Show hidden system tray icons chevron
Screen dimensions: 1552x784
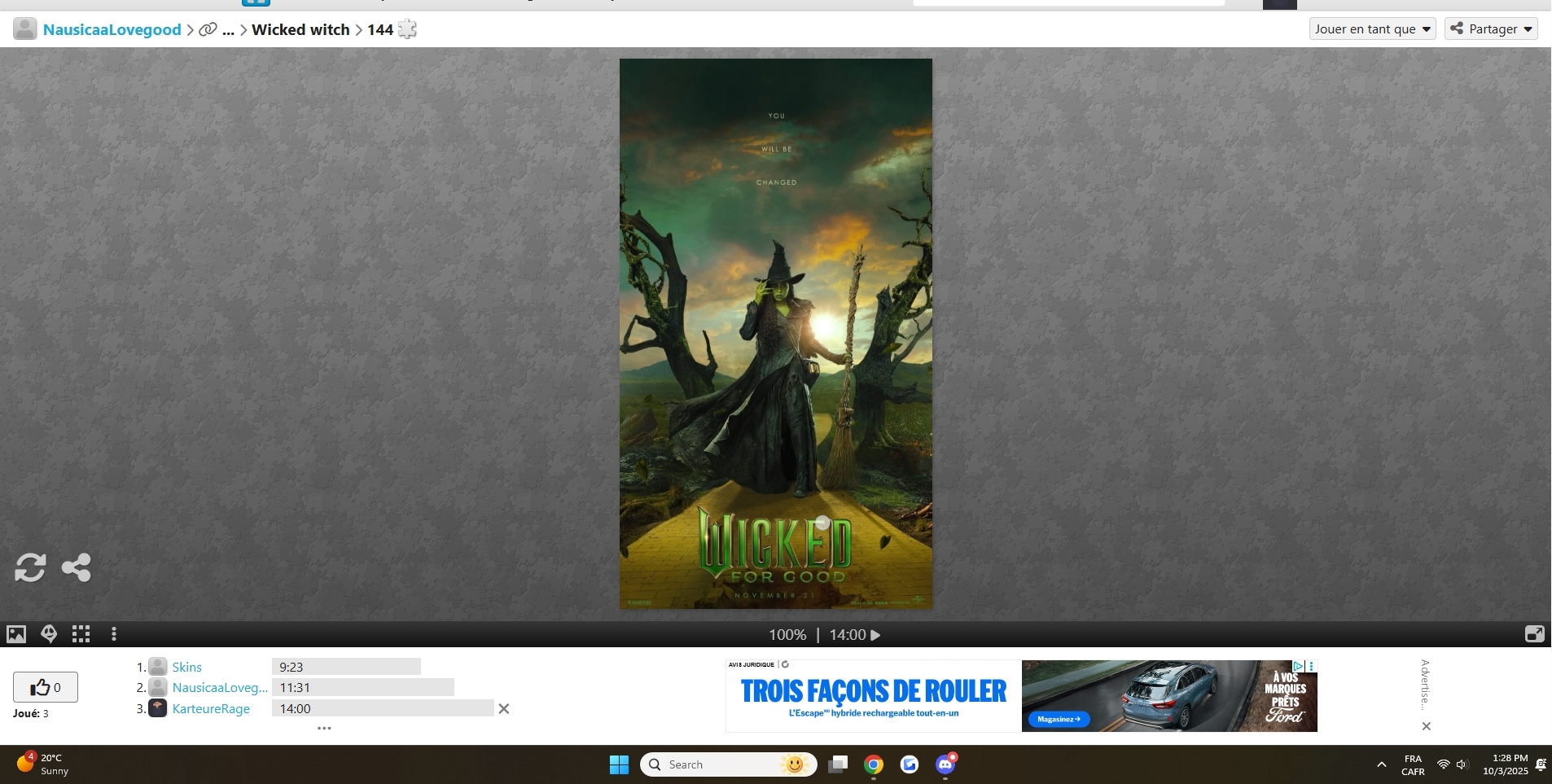[x=1382, y=764]
